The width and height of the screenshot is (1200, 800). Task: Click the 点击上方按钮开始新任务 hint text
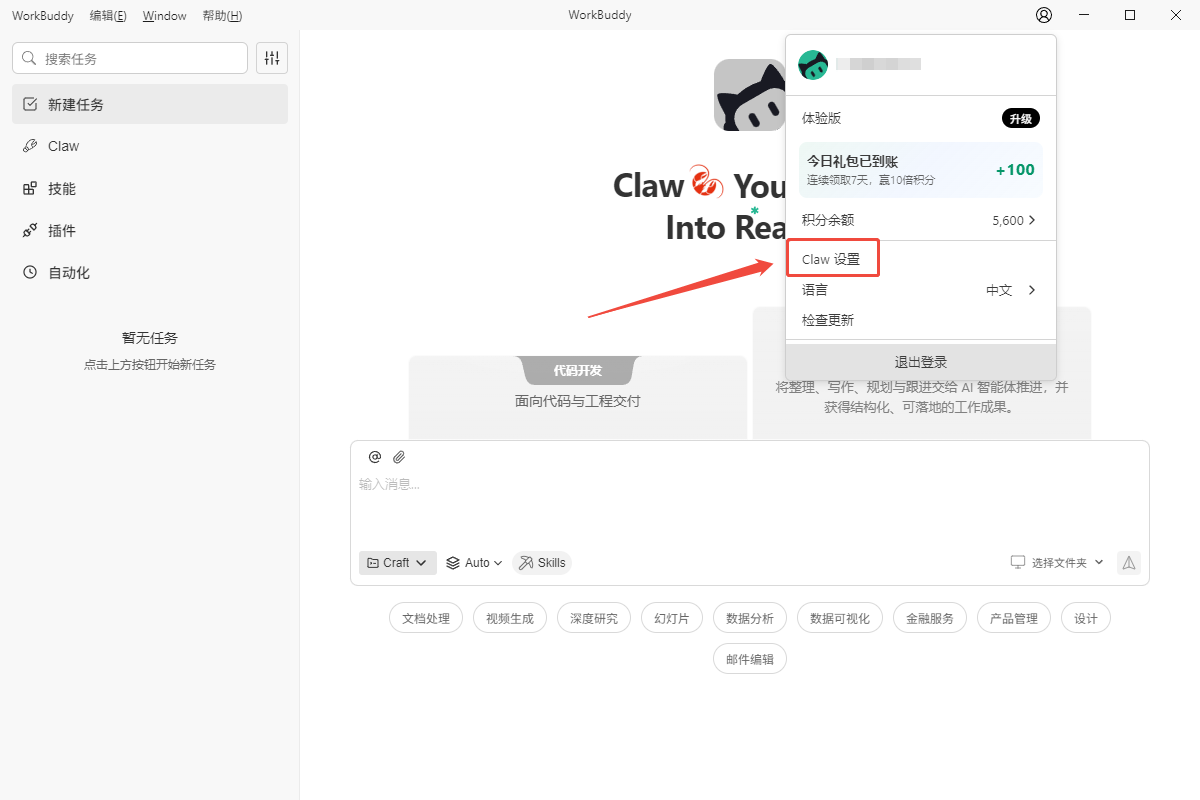tap(150, 365)
